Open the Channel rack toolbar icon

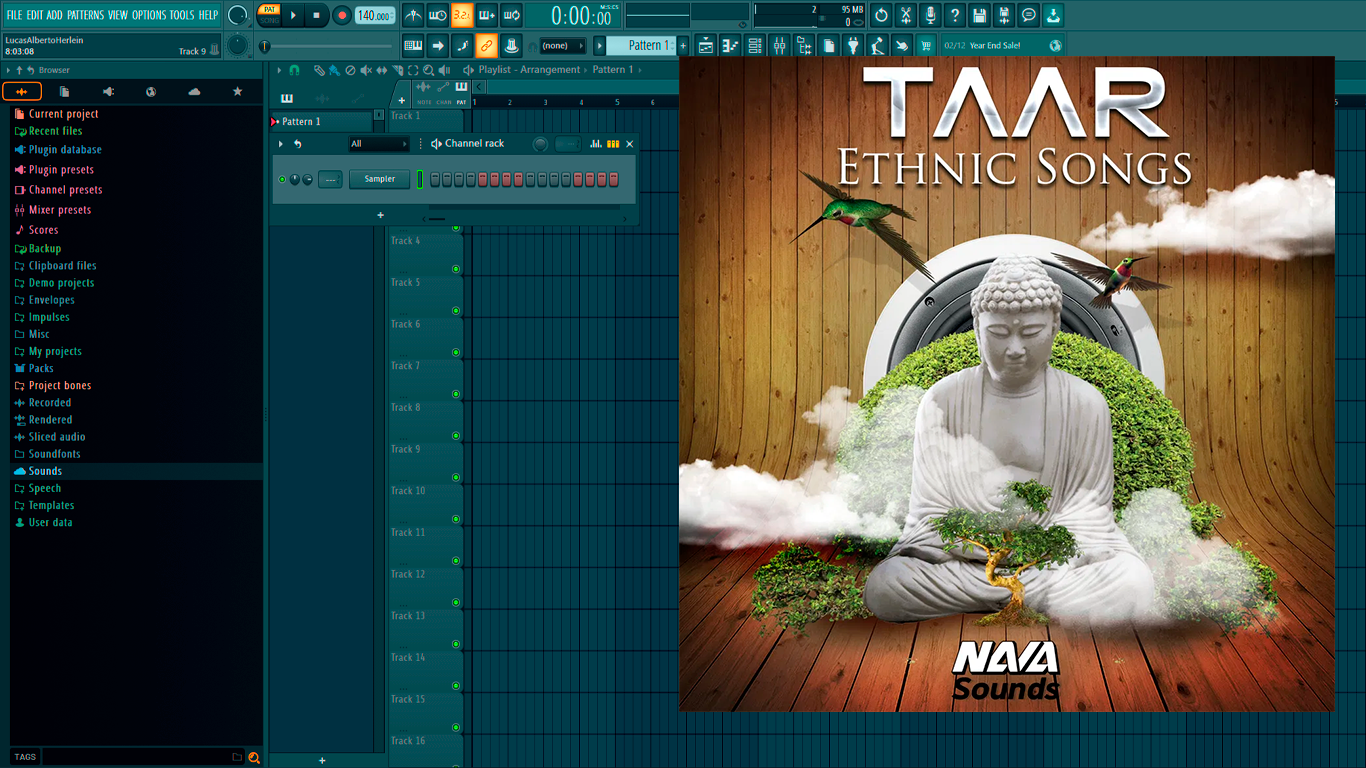coord(755,45)
